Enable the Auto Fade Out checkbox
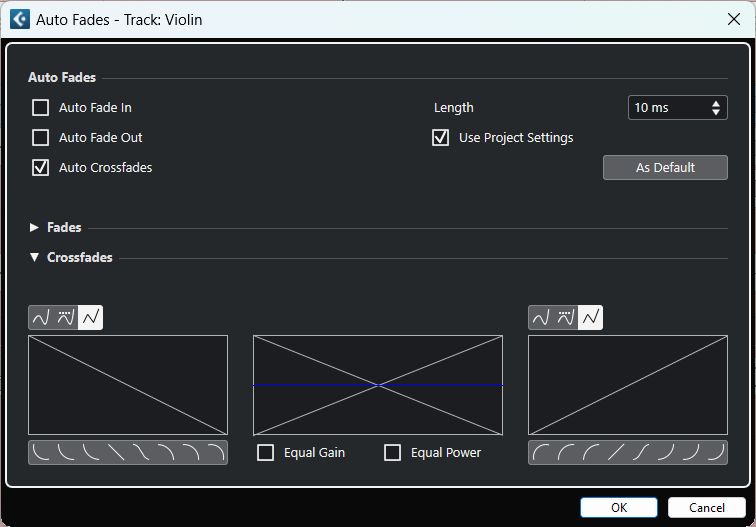The width and height of the screenshot is (756, 527). coord(41,138)
